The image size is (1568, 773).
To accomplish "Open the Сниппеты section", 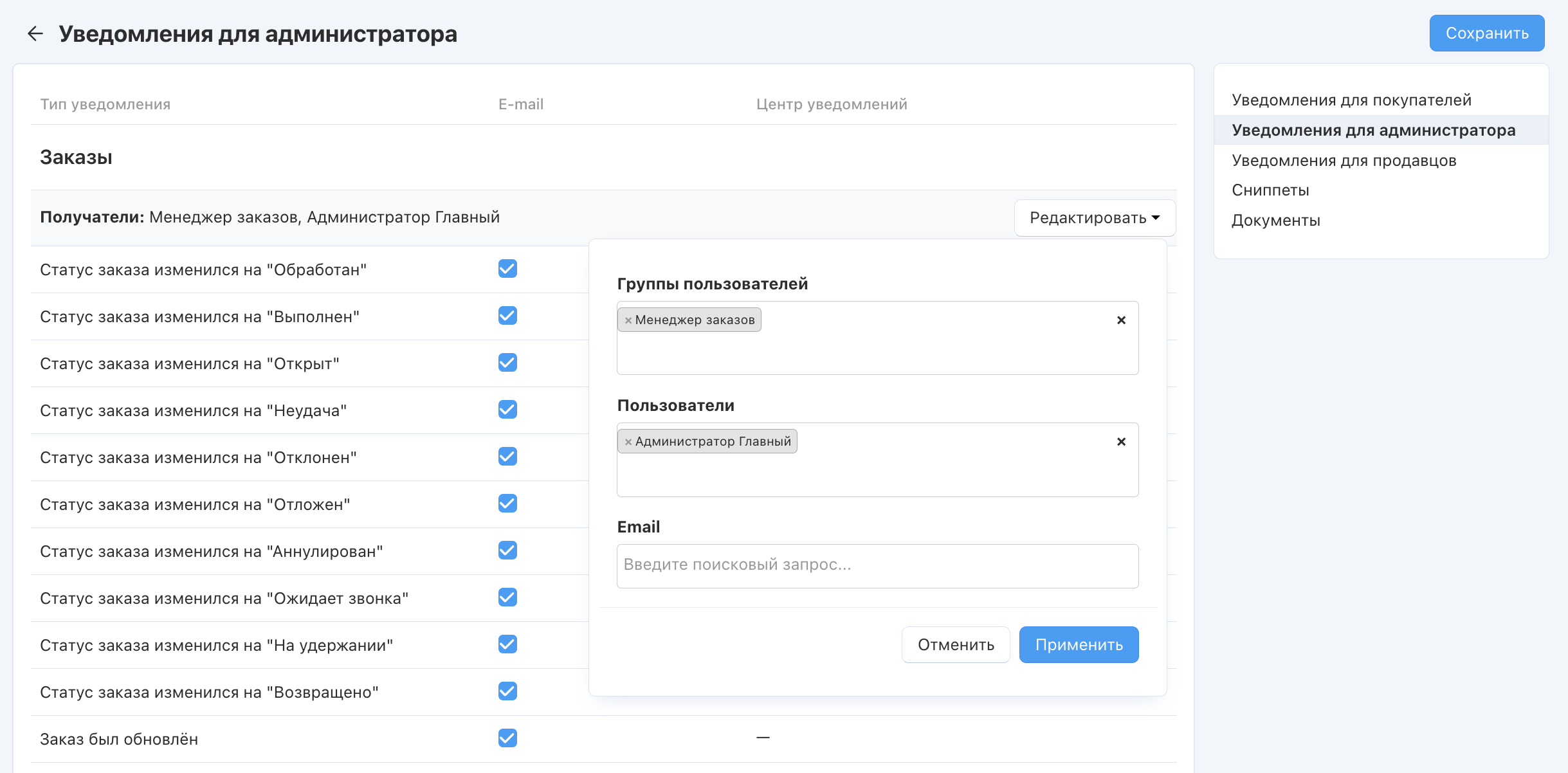I will click(1270, 190).
